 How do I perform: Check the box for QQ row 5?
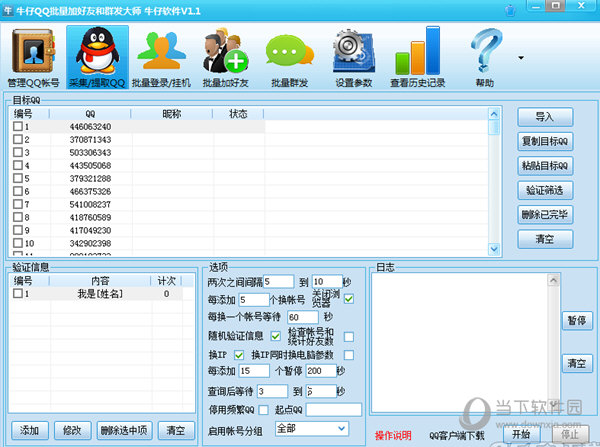point(18,178)
